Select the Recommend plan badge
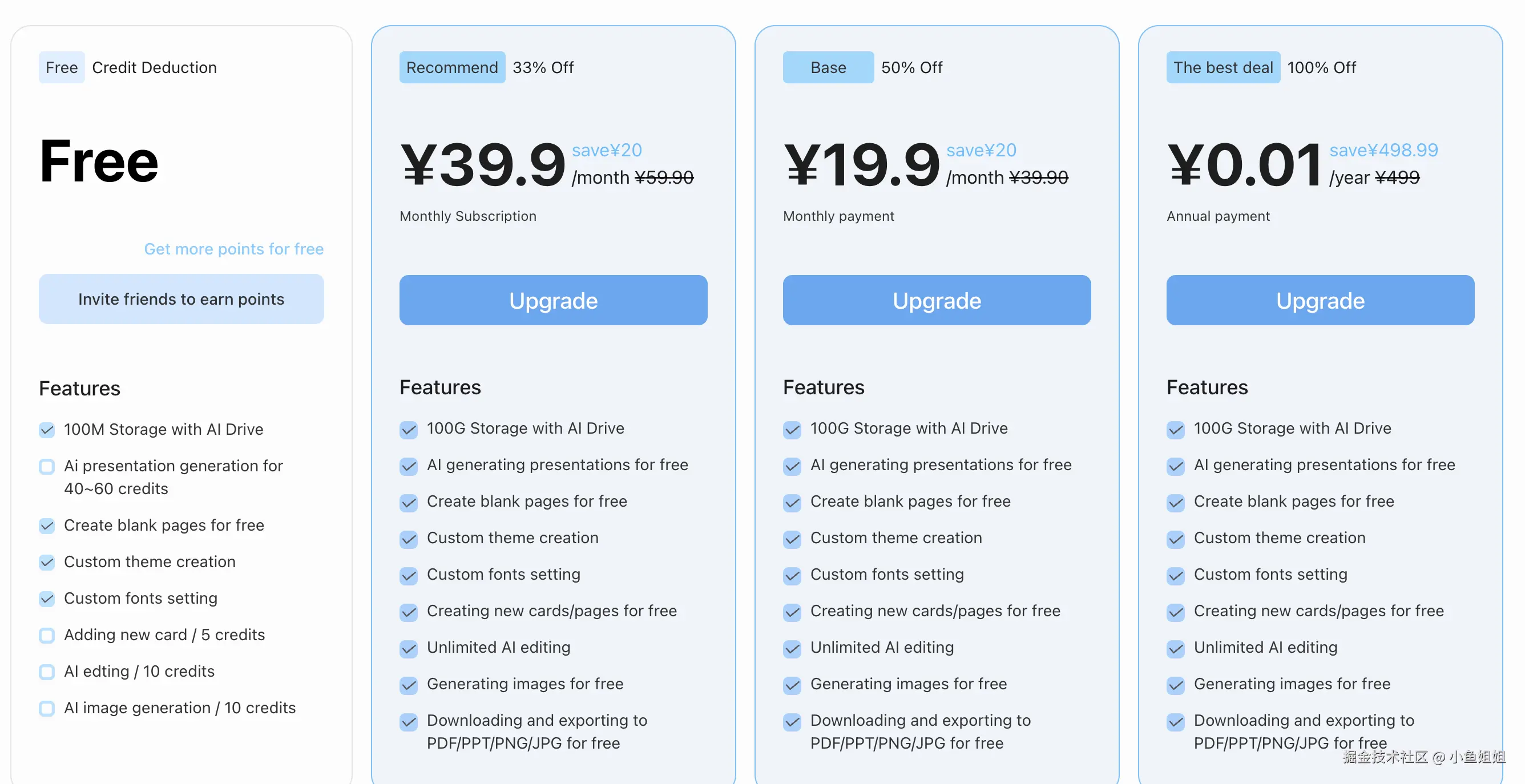This screenshot has height=784, width=1525. [451, 67]
